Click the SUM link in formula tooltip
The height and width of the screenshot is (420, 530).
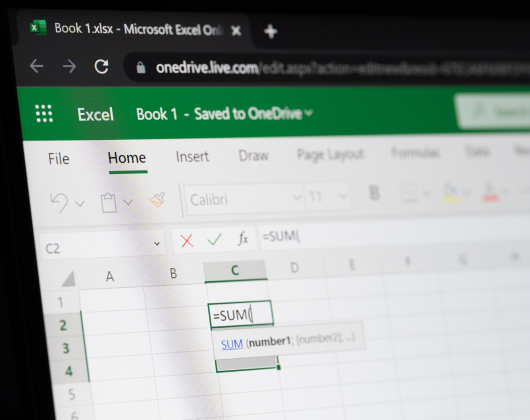click(x=232, y=345)
